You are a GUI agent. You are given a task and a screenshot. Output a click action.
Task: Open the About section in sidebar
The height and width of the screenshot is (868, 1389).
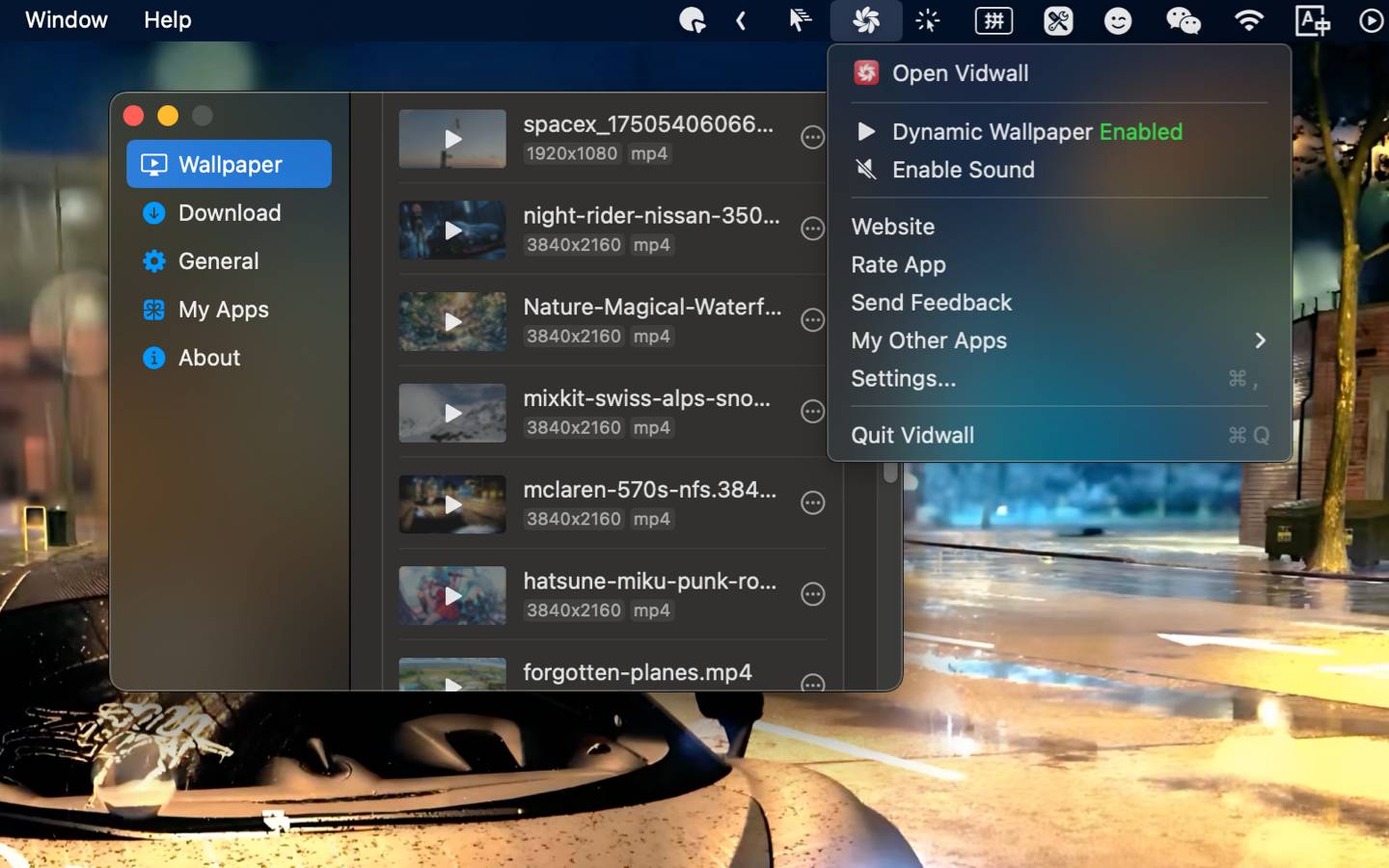click(x=208, y=357)
